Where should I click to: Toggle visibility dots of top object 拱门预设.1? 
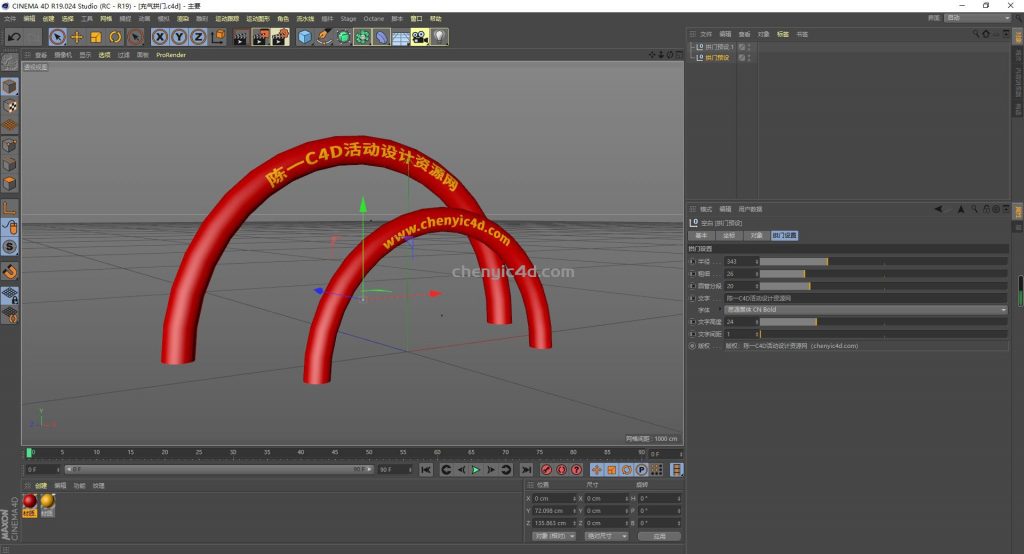pyautogui.click(x=748, y=47)
